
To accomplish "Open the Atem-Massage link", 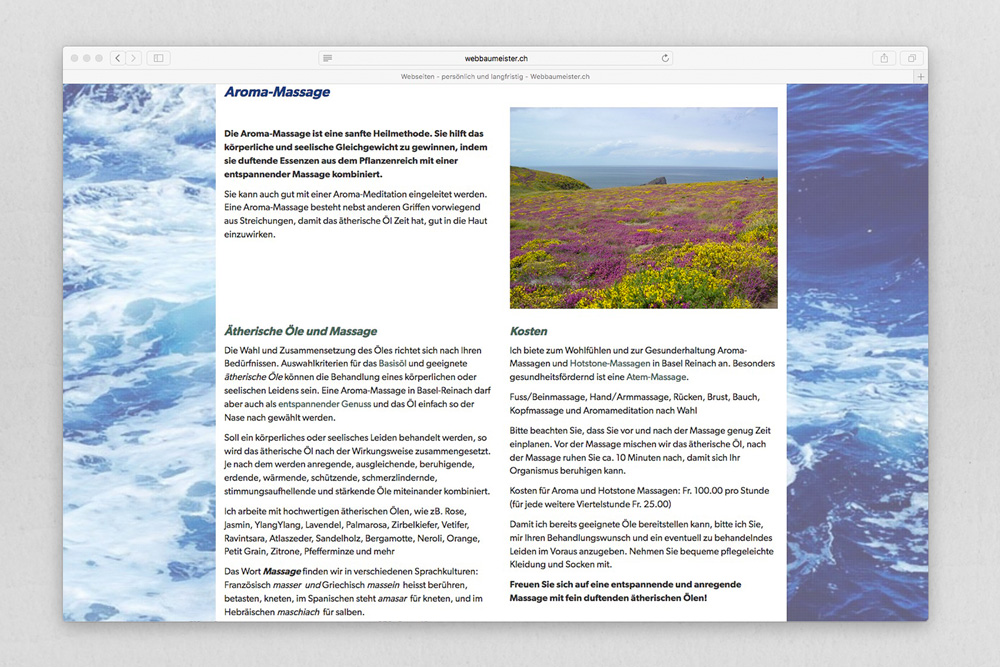I will pos(656,377).
